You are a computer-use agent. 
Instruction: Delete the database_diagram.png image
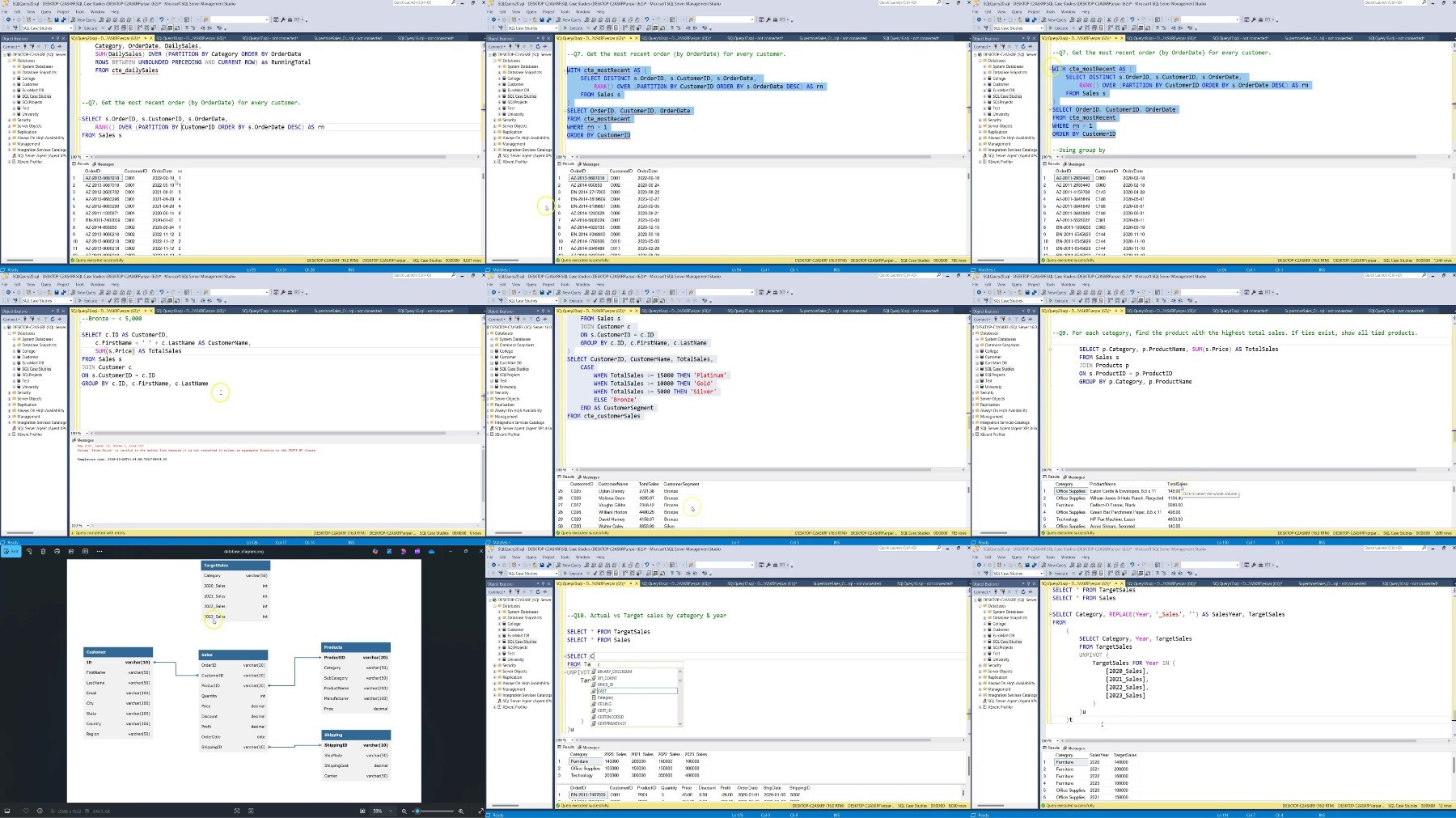tap(43, 551)
